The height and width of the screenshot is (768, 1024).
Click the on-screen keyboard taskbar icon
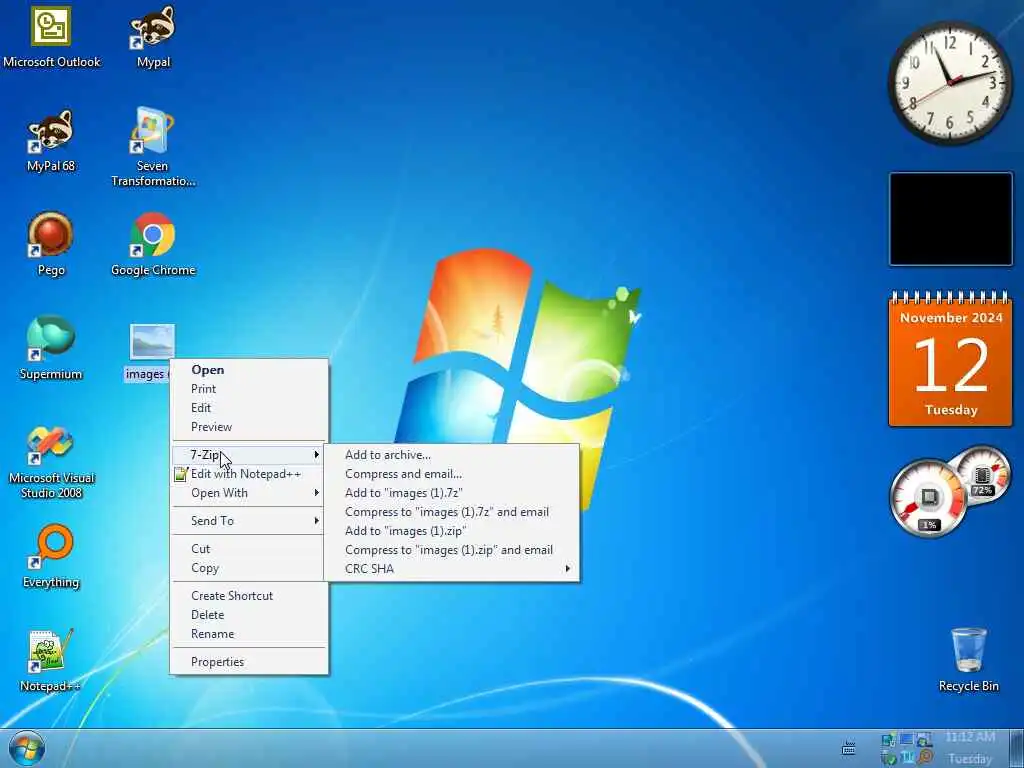tap(848, 748)
